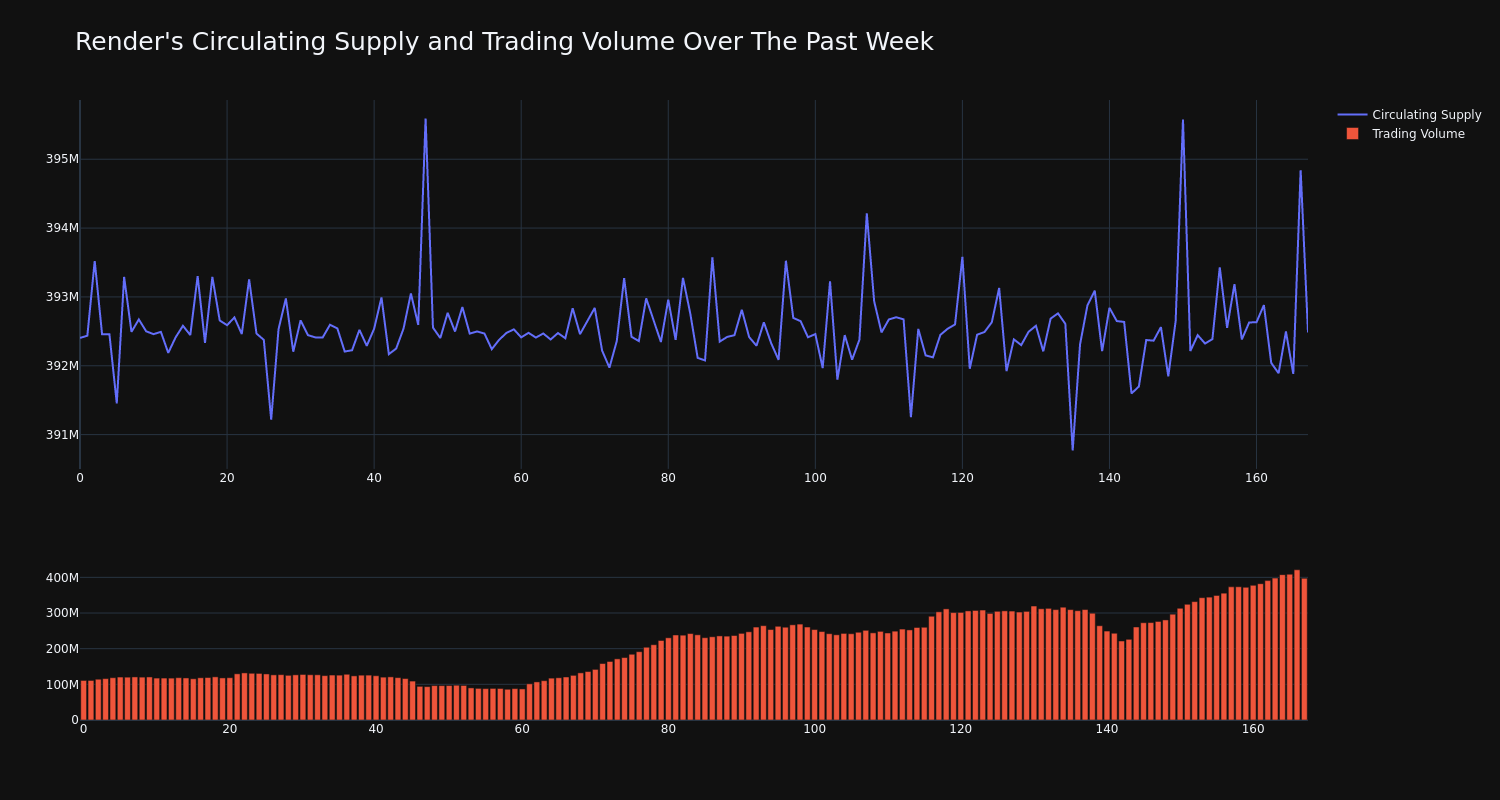
Task: Select the 394M y-axis label
Action: 62,228
